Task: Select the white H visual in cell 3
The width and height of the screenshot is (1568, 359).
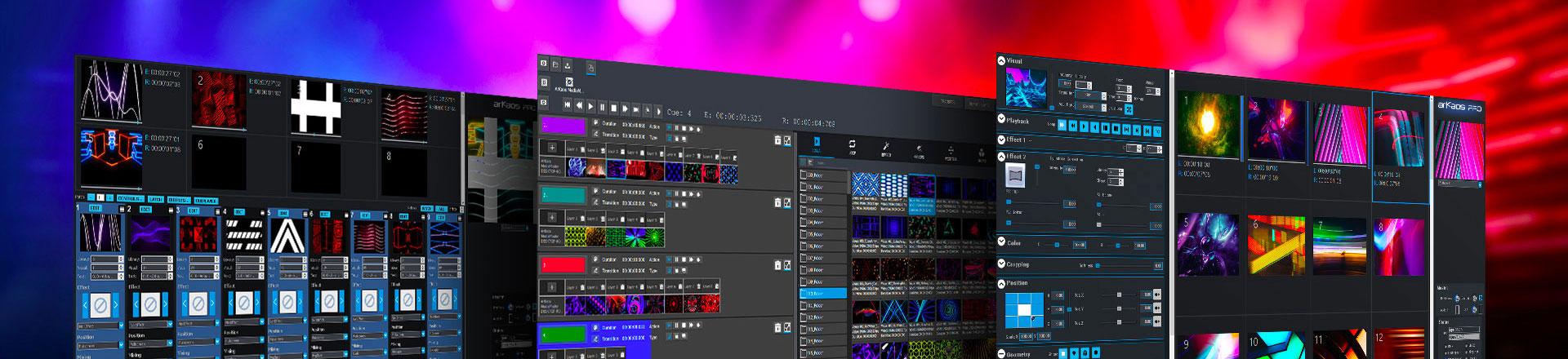Action: click(316, 106)
